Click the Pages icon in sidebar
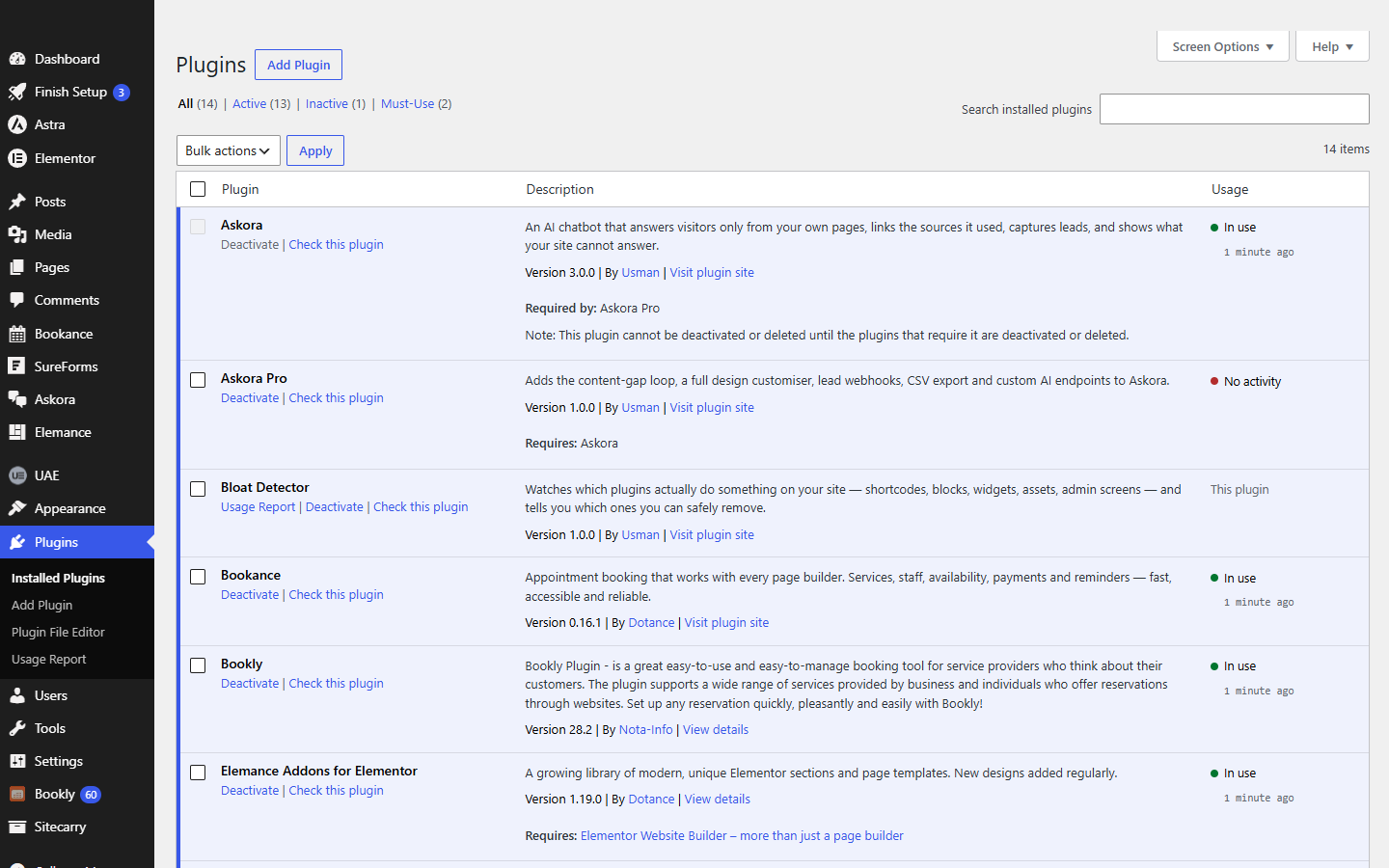 tap(17, 267)
